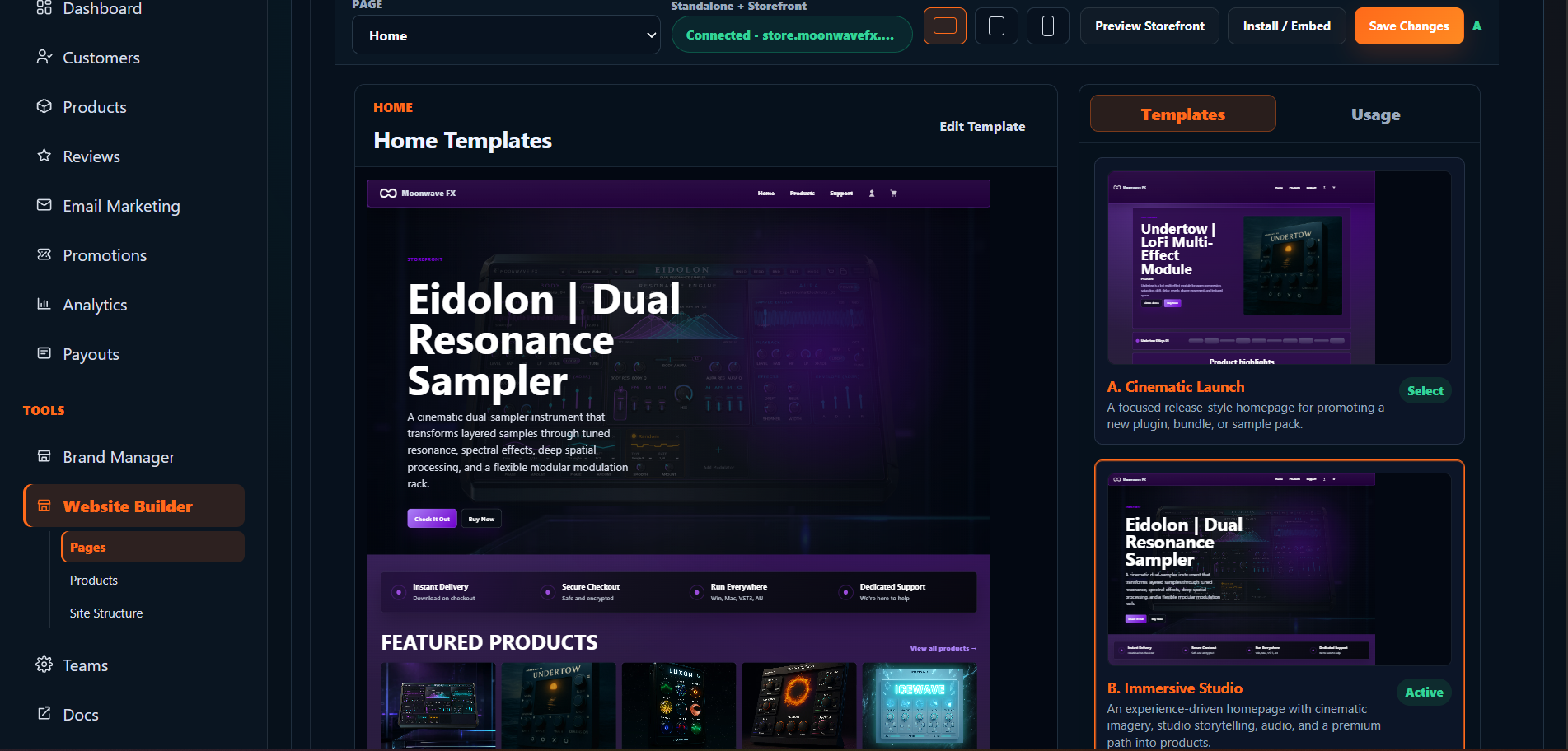
Task: Click the 'FEATURED PRODUCTS' heading in preview
Action: tap(489, 642)
